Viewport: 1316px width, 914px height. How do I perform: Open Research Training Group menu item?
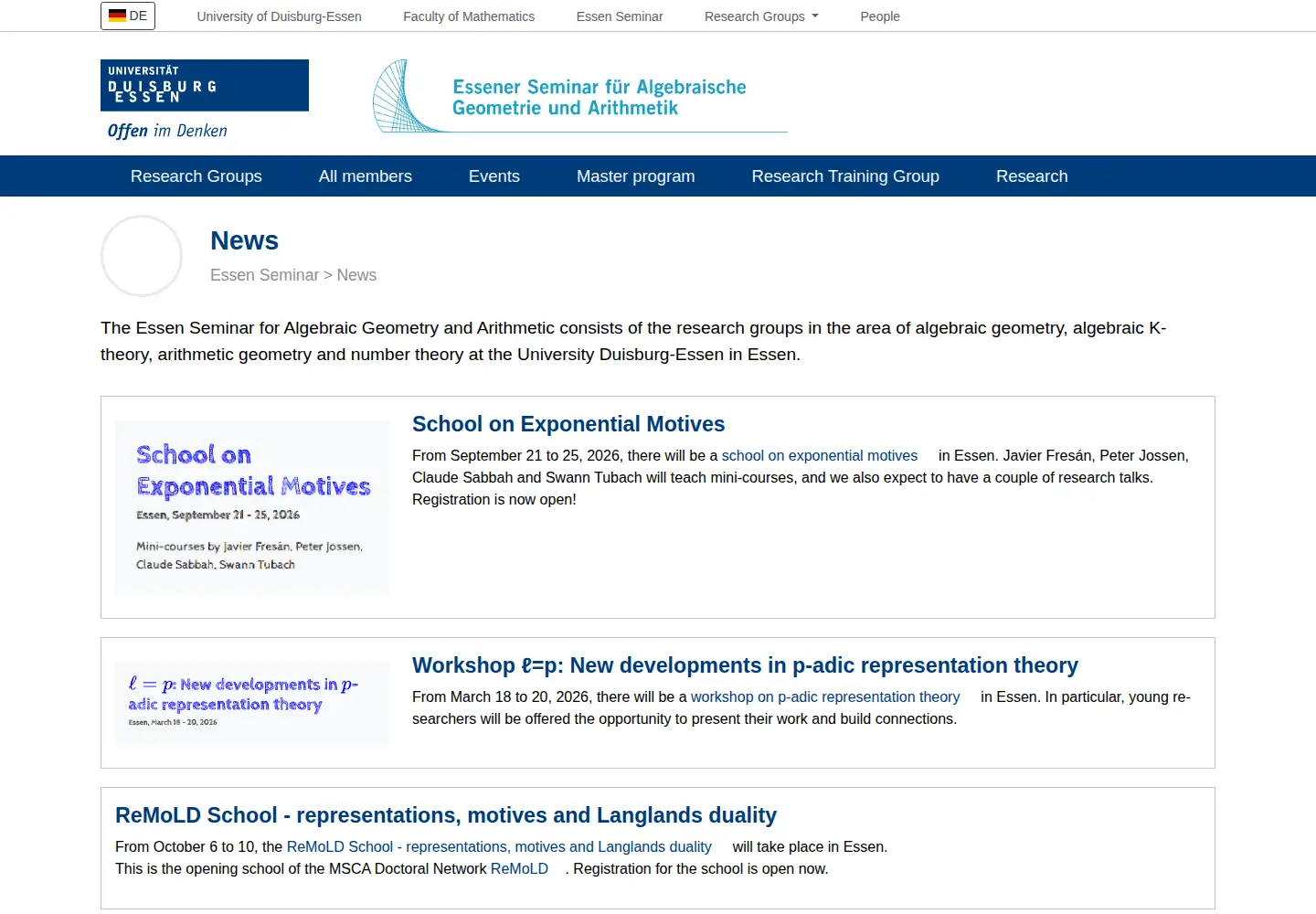pos(845,176)
